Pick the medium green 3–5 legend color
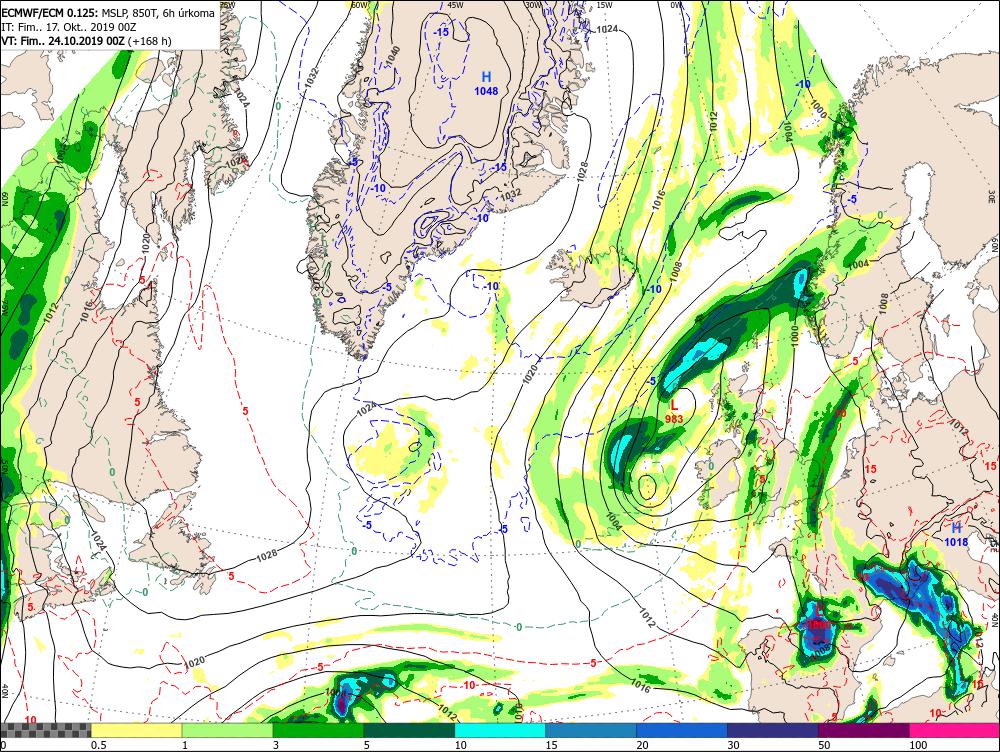Image resolution: width=1000 pixels, height=752 pixels. tap(318, 730)
